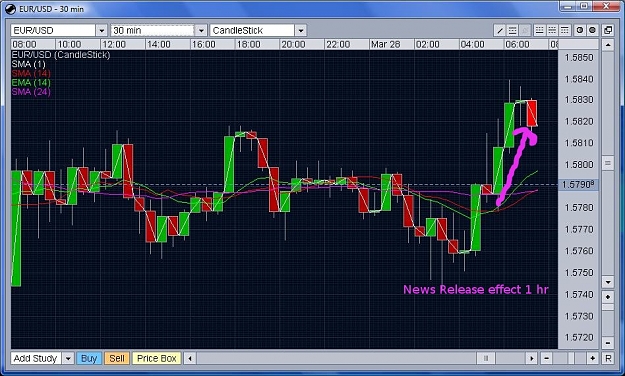Select the horizontal lines tool beside the trend line tool
Image resolution: width=625 pixels, height=376 pixels.
(513, 30)
